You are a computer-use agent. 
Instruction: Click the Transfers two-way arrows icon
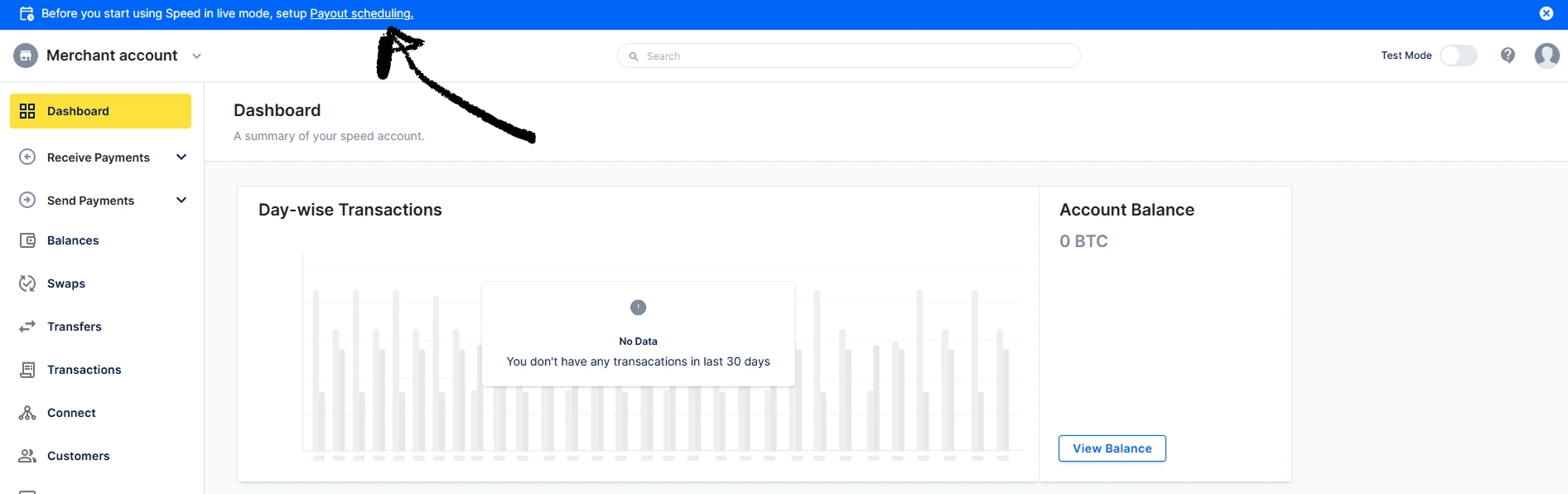27,327
